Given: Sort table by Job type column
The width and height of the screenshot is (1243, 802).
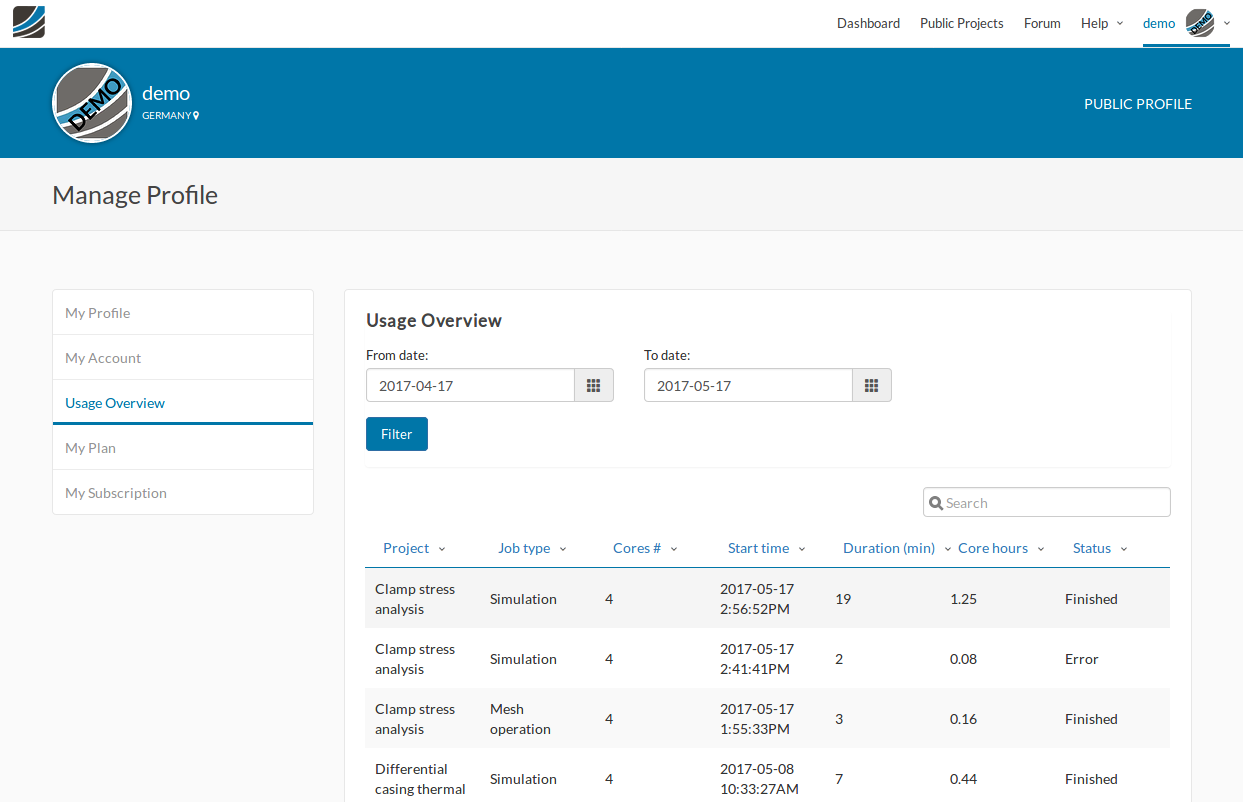Looking at the screenshot, I should tap(532, 548).
